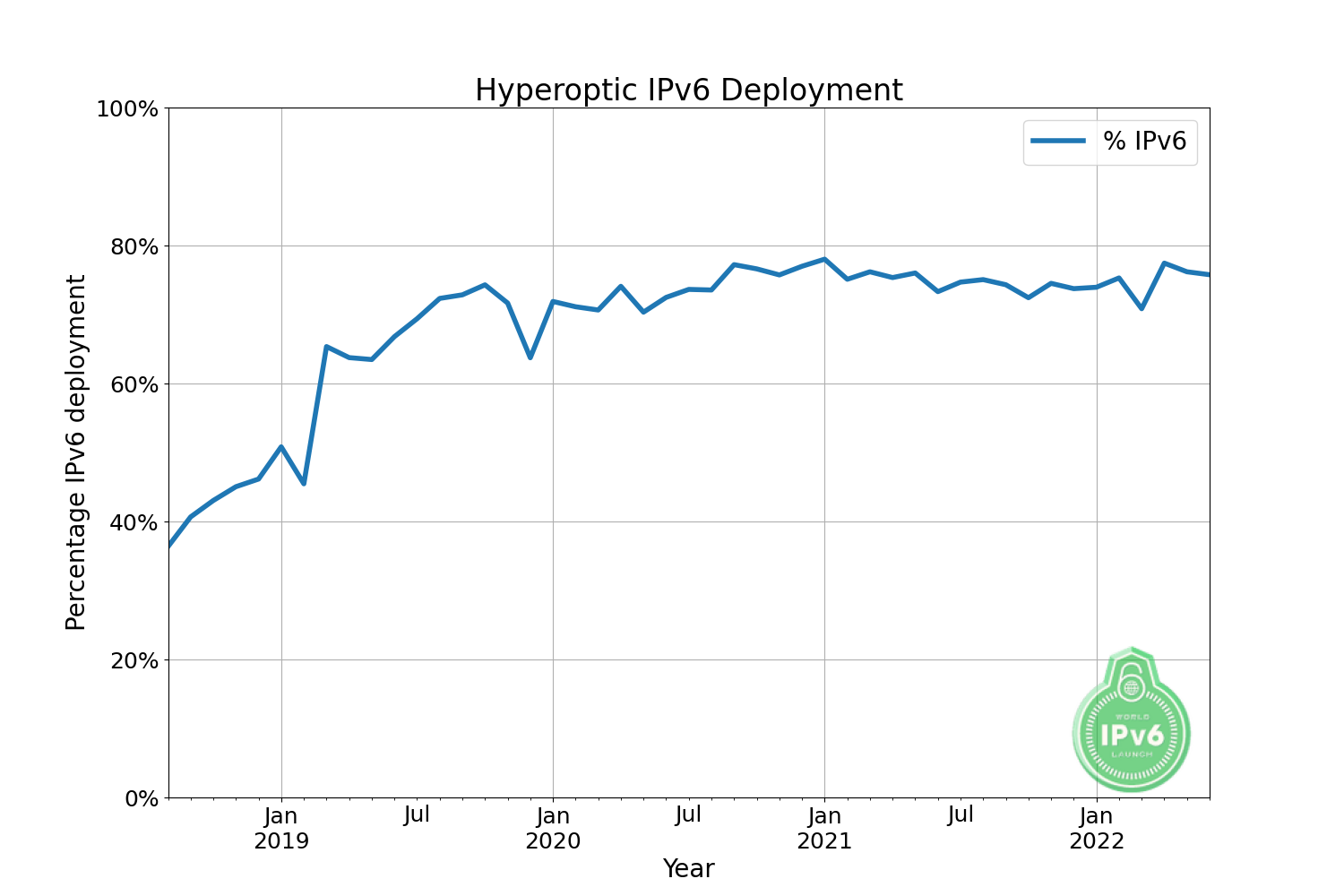Click the line's data point at Jan 2019
This screenshot has height=896, width=1344.
pos(281,446)
